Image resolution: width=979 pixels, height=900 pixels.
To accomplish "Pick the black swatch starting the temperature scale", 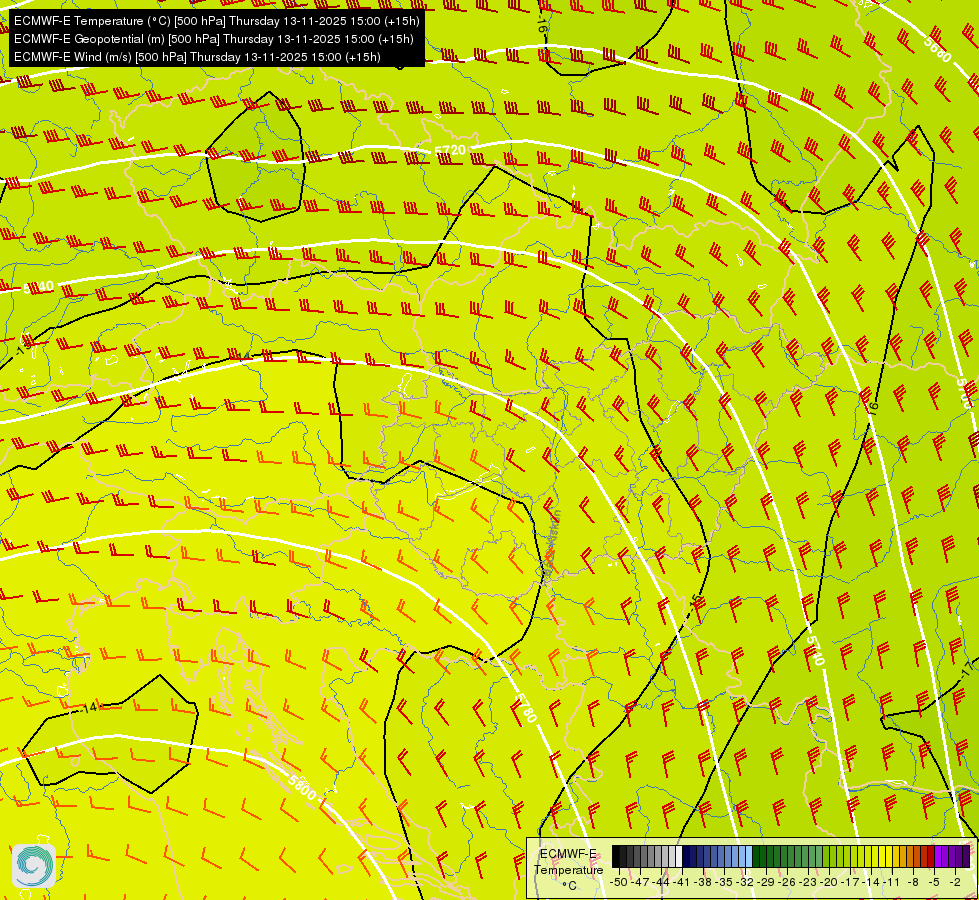I will coord(616,856).
